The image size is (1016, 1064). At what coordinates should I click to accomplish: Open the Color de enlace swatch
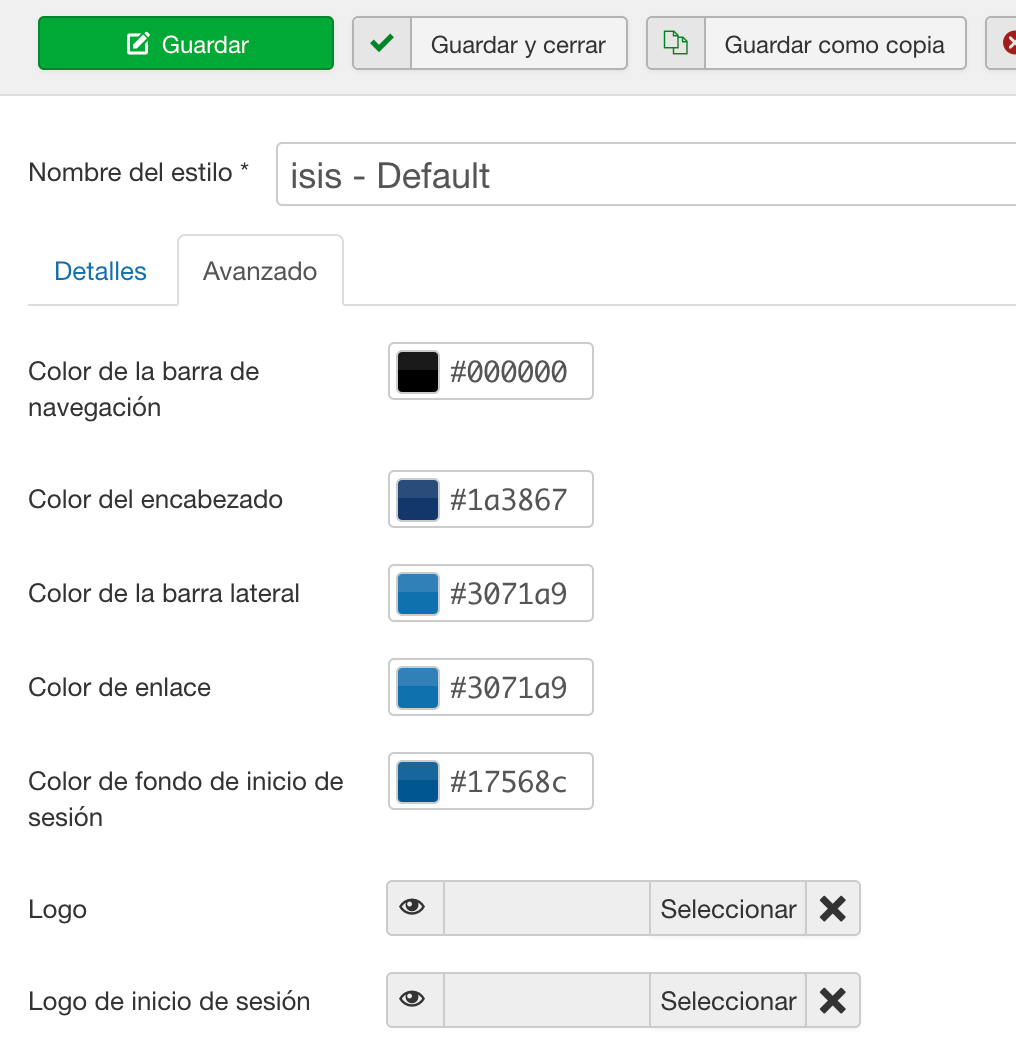(417, 687)
